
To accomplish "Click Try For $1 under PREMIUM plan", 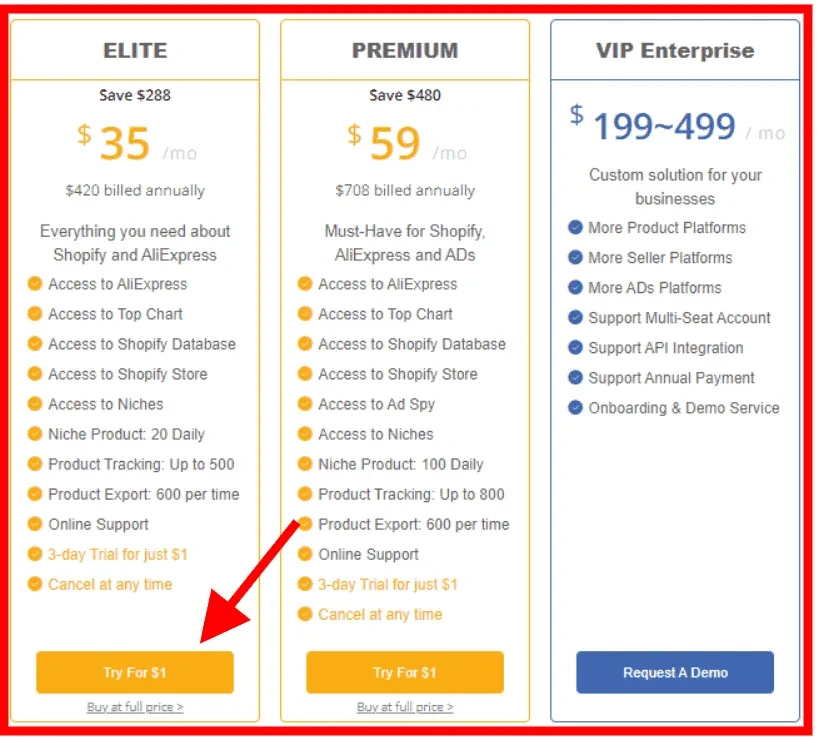I will [x=405, y=672].
